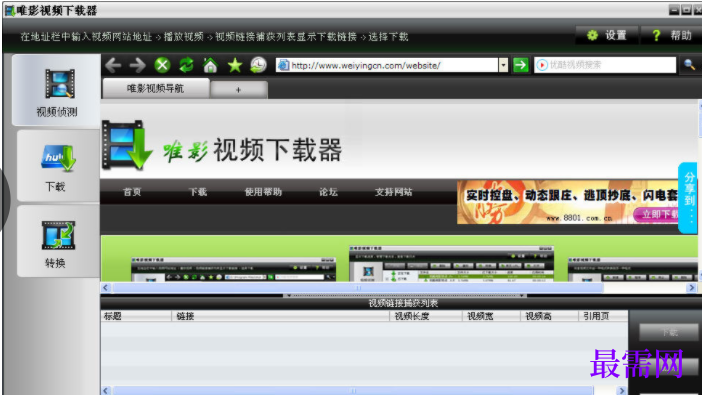Click the left software screenshot thumbnail
Image resolution: width=702 pixels, height=395 pixels.
233,269
